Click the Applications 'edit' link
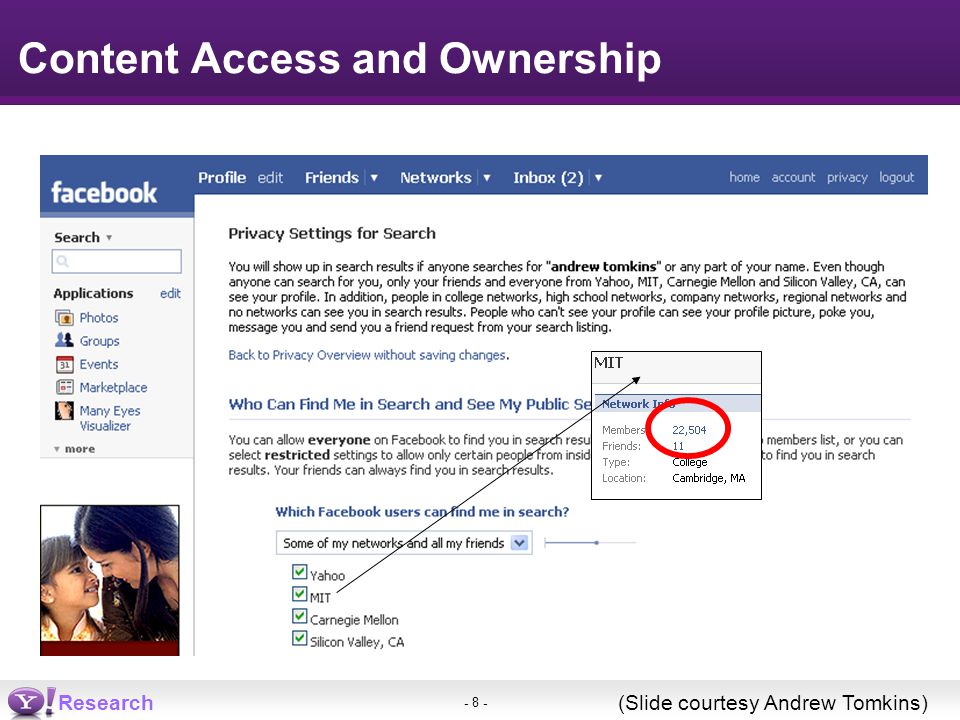Viewport: 960px width, 720px height. pyautogui.click(x=170, y=293)
